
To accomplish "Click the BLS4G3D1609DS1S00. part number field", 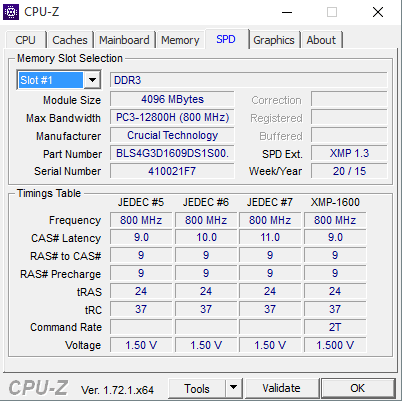I will (x=172, y=153).
